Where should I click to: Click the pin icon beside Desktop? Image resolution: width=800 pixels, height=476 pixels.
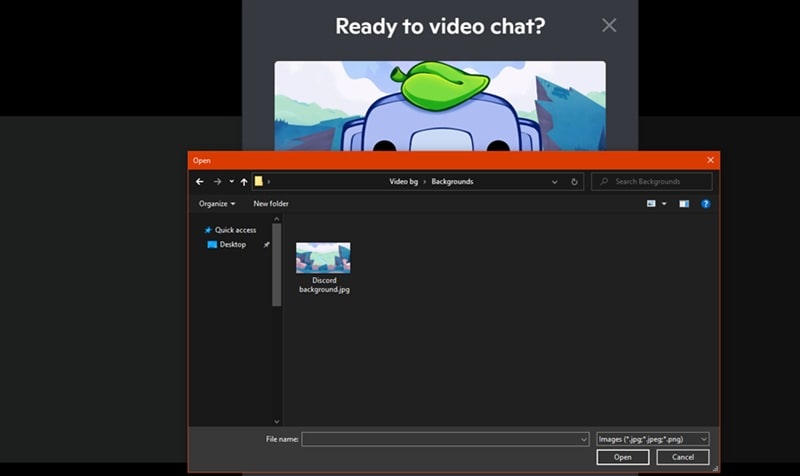coord(266,245)
